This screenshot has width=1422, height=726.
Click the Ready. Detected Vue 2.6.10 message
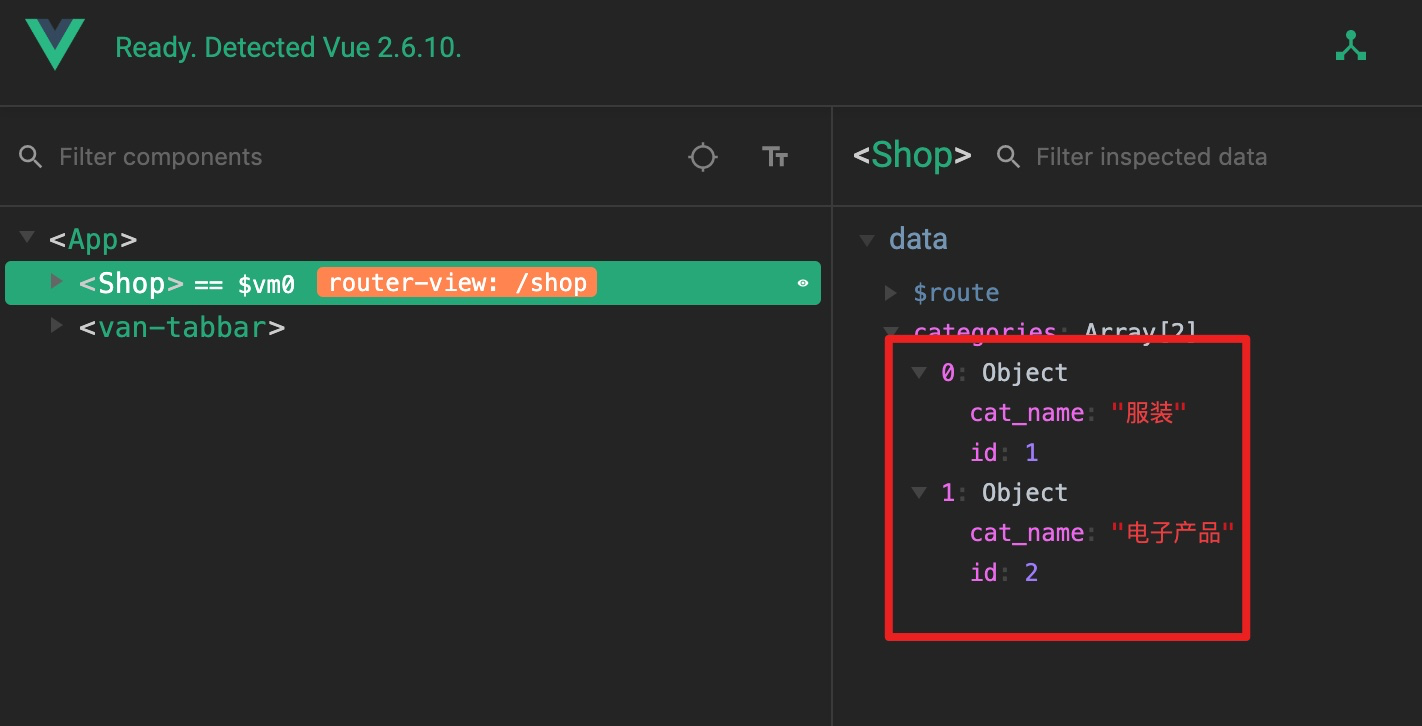[x=288, y=48]
